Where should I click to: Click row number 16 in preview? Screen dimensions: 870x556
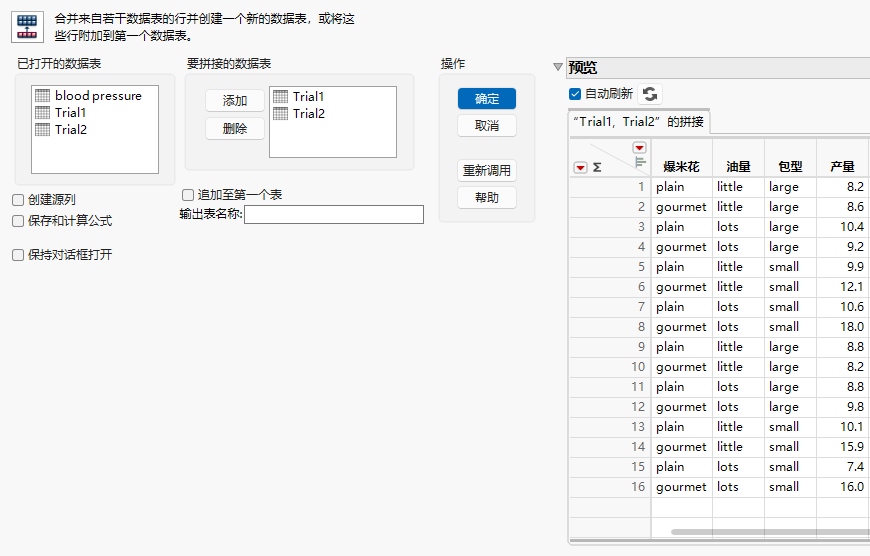pyautogui.click(x=610, y=487)
